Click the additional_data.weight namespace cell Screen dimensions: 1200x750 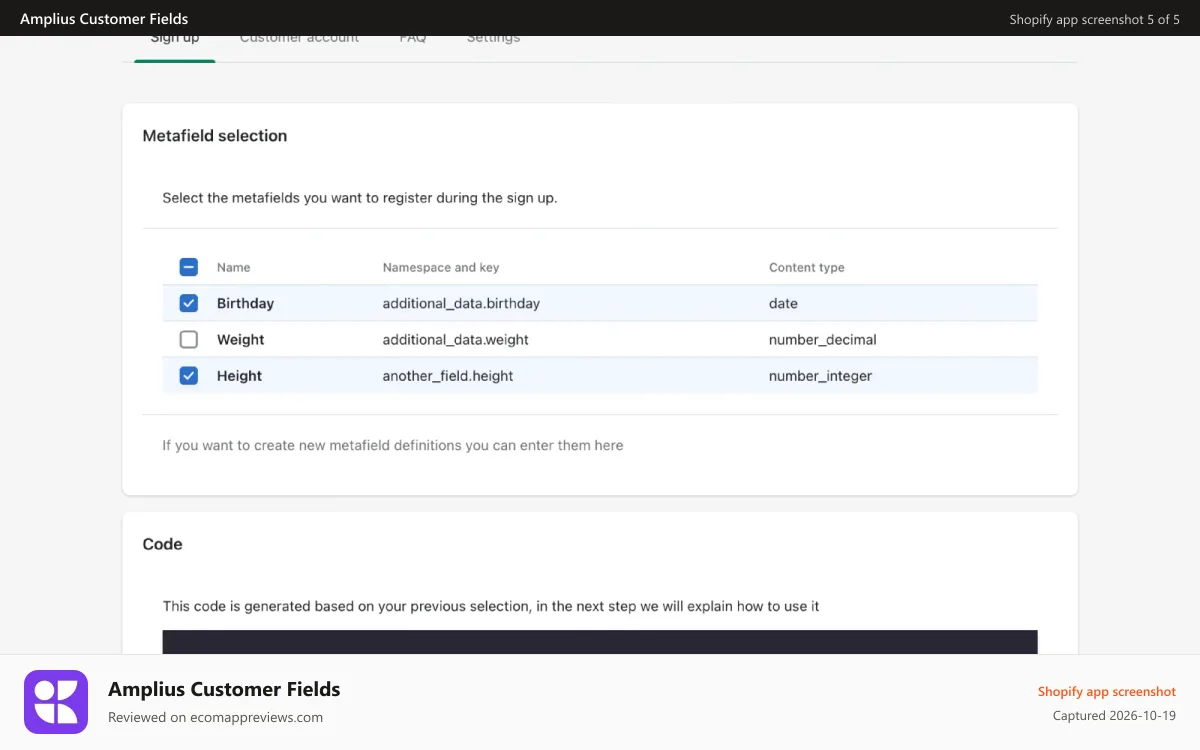455,339
